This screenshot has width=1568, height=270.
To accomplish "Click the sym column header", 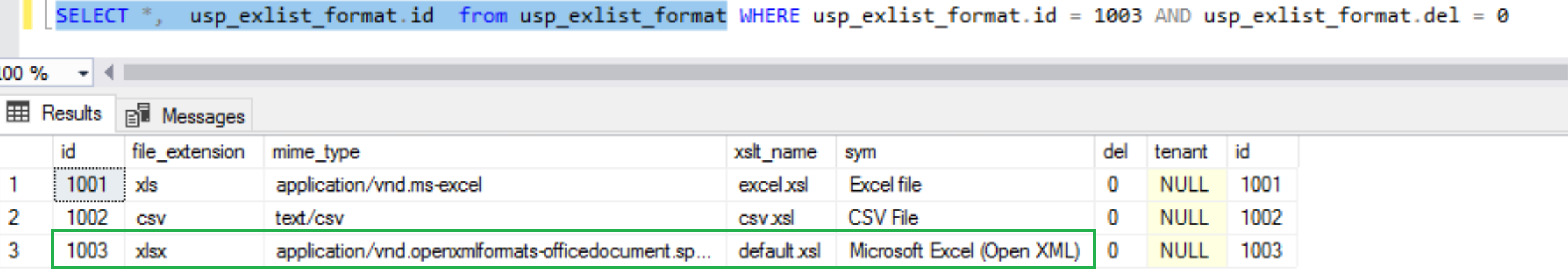I will click(x=860, y=152).
